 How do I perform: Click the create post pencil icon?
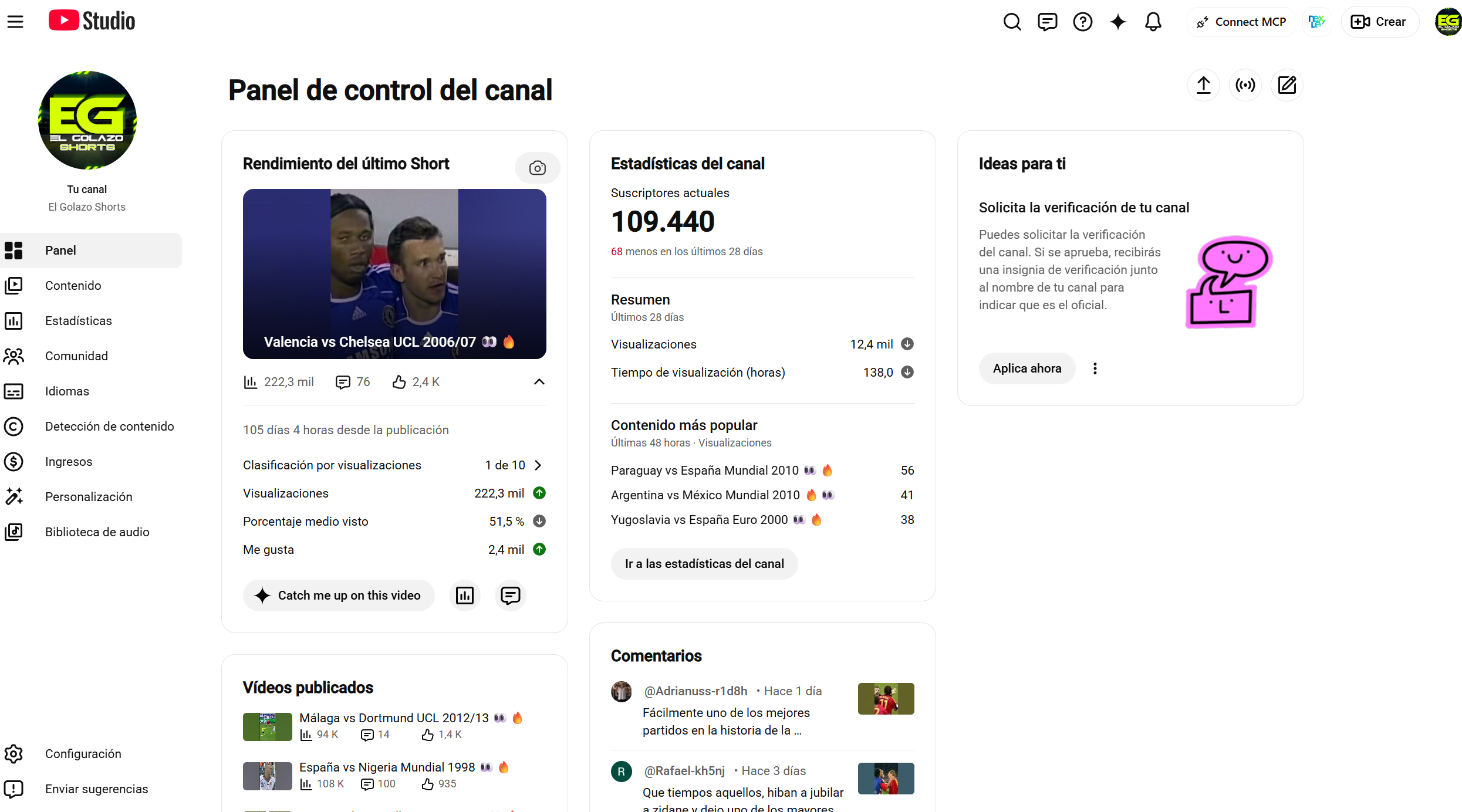point(1287,85)
